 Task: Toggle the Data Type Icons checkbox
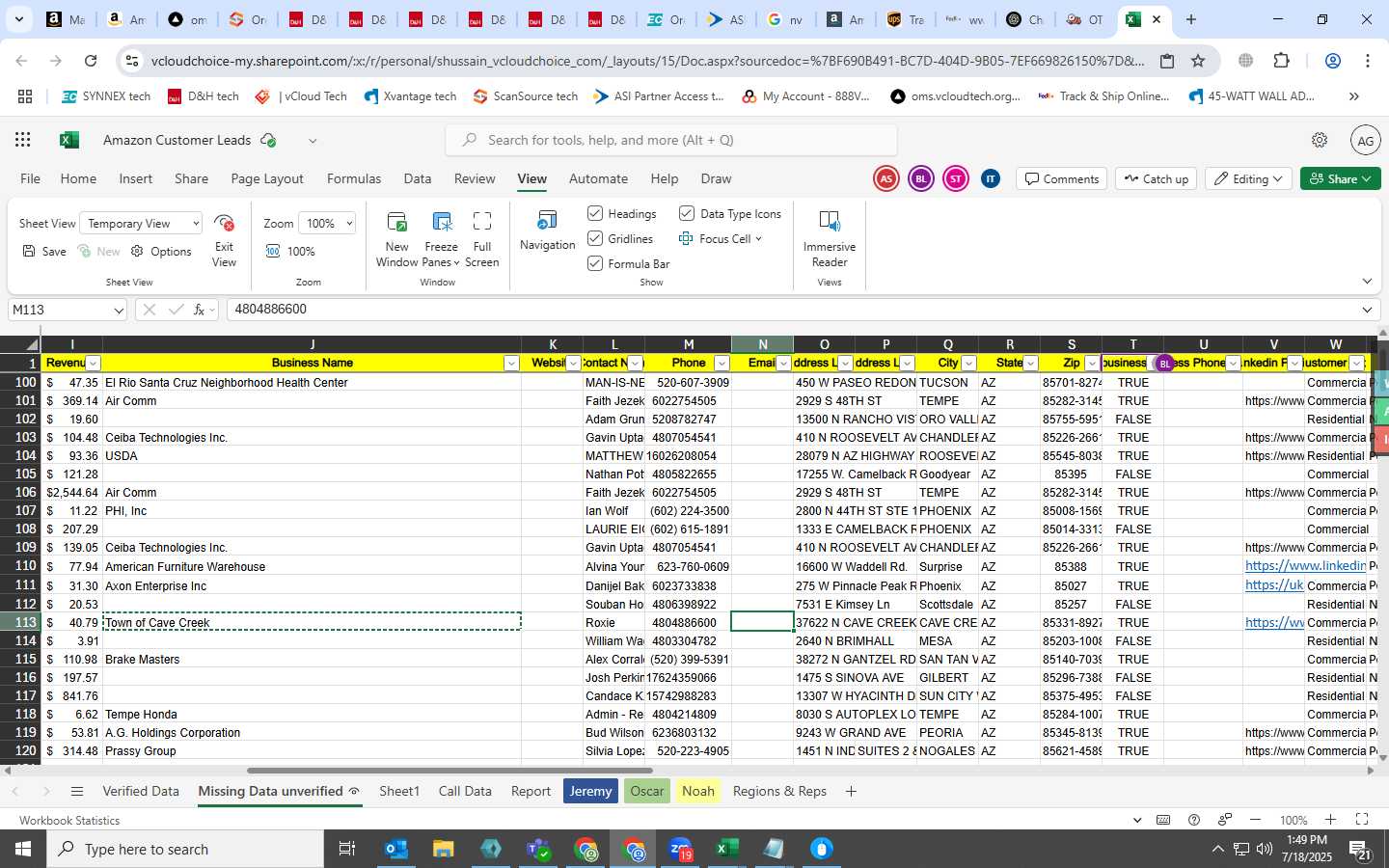[x=687, y=213]
